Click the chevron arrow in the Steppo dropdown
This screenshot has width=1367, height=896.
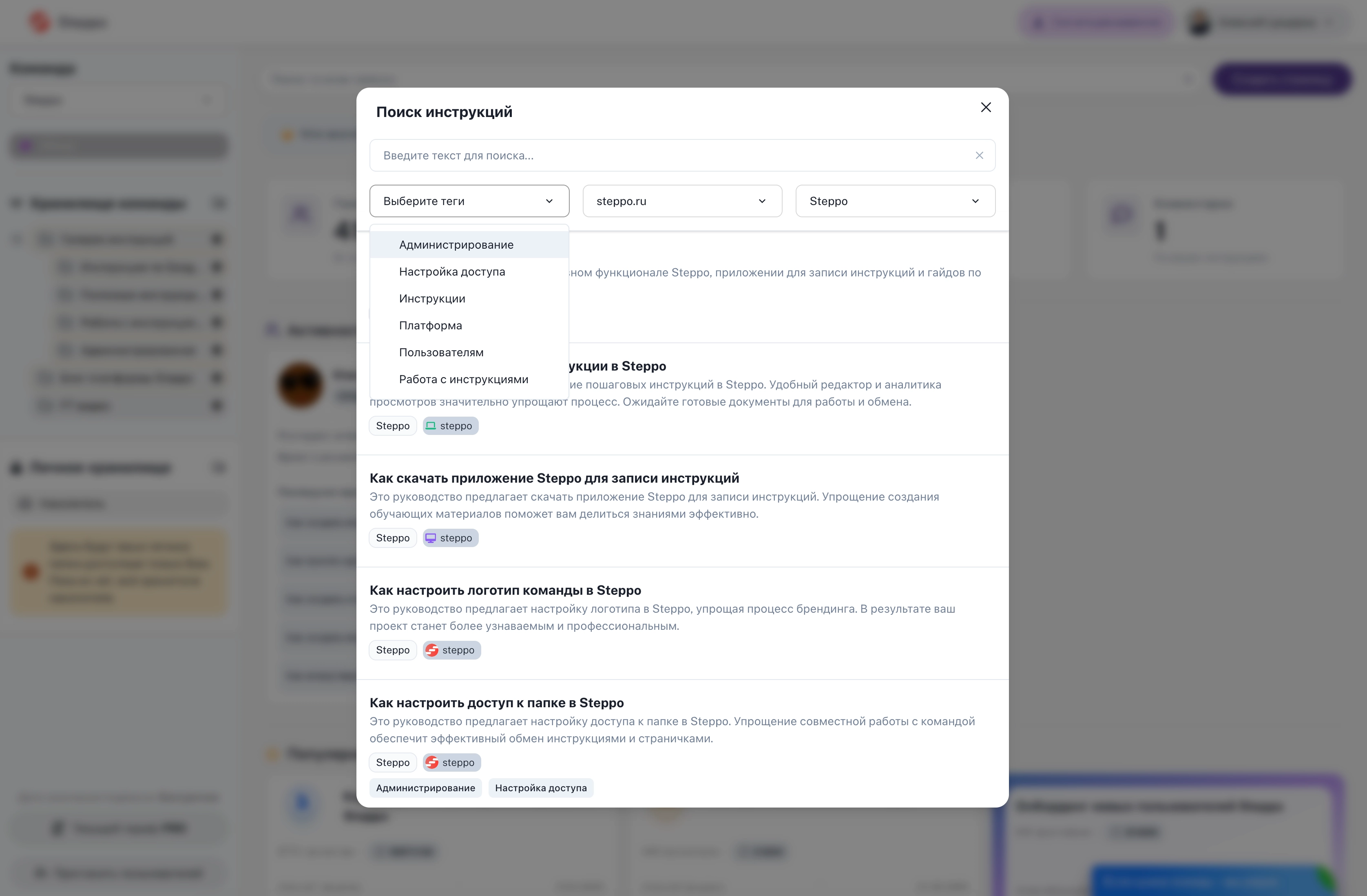pos(975,201)
